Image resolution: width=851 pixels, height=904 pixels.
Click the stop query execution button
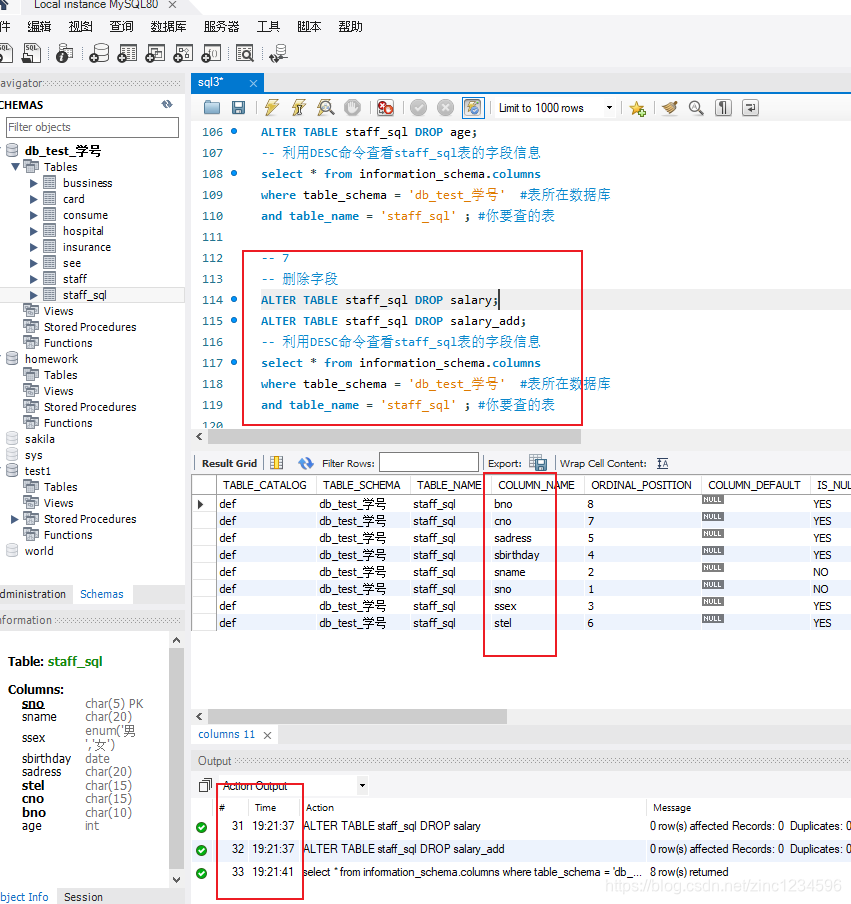[350, 107]
